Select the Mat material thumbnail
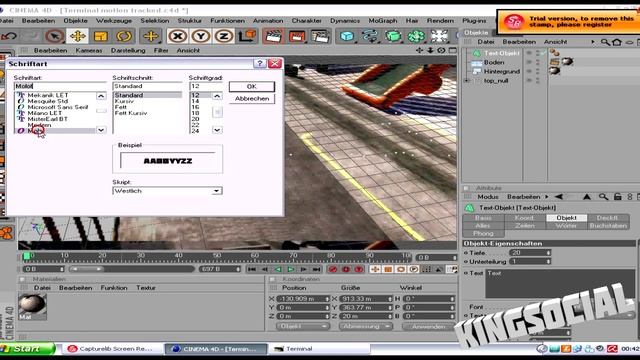The image size is (640, 360). (x=32, y=306)
